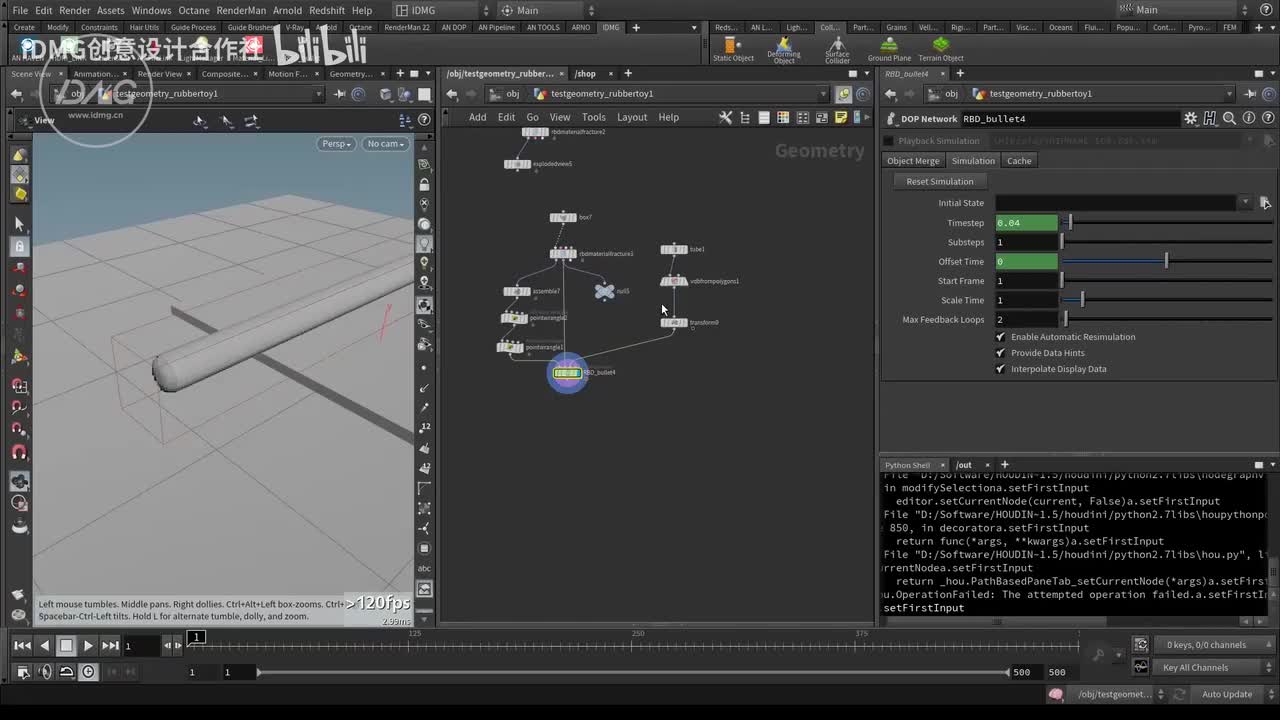The width and height of the screenshot is (1280, 720).
Task: Open the Initial State file chooser
Action: pos(1265,203)
